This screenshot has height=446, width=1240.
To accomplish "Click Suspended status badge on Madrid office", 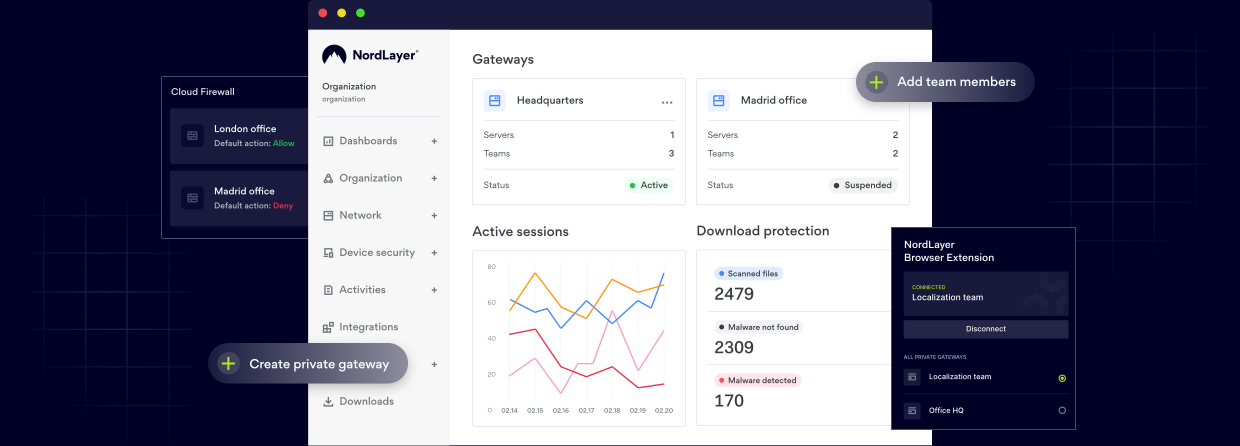I will [x=863, y=185].
